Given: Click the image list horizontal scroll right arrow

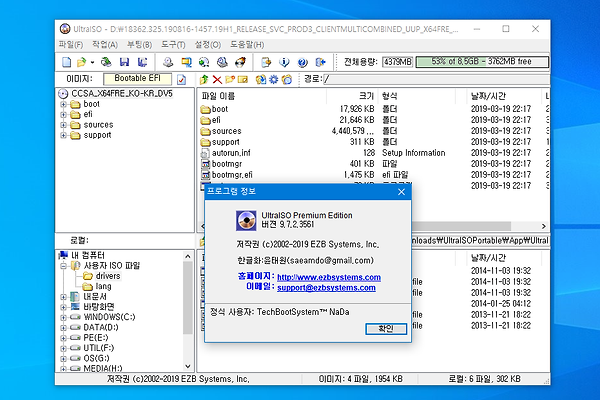Looking at the screenshot, I should pyautogui.click(x=543, y=226).
